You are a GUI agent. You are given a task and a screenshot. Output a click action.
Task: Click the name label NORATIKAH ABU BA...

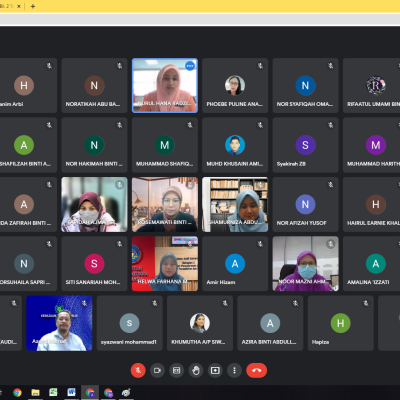(x=93, y=104)
